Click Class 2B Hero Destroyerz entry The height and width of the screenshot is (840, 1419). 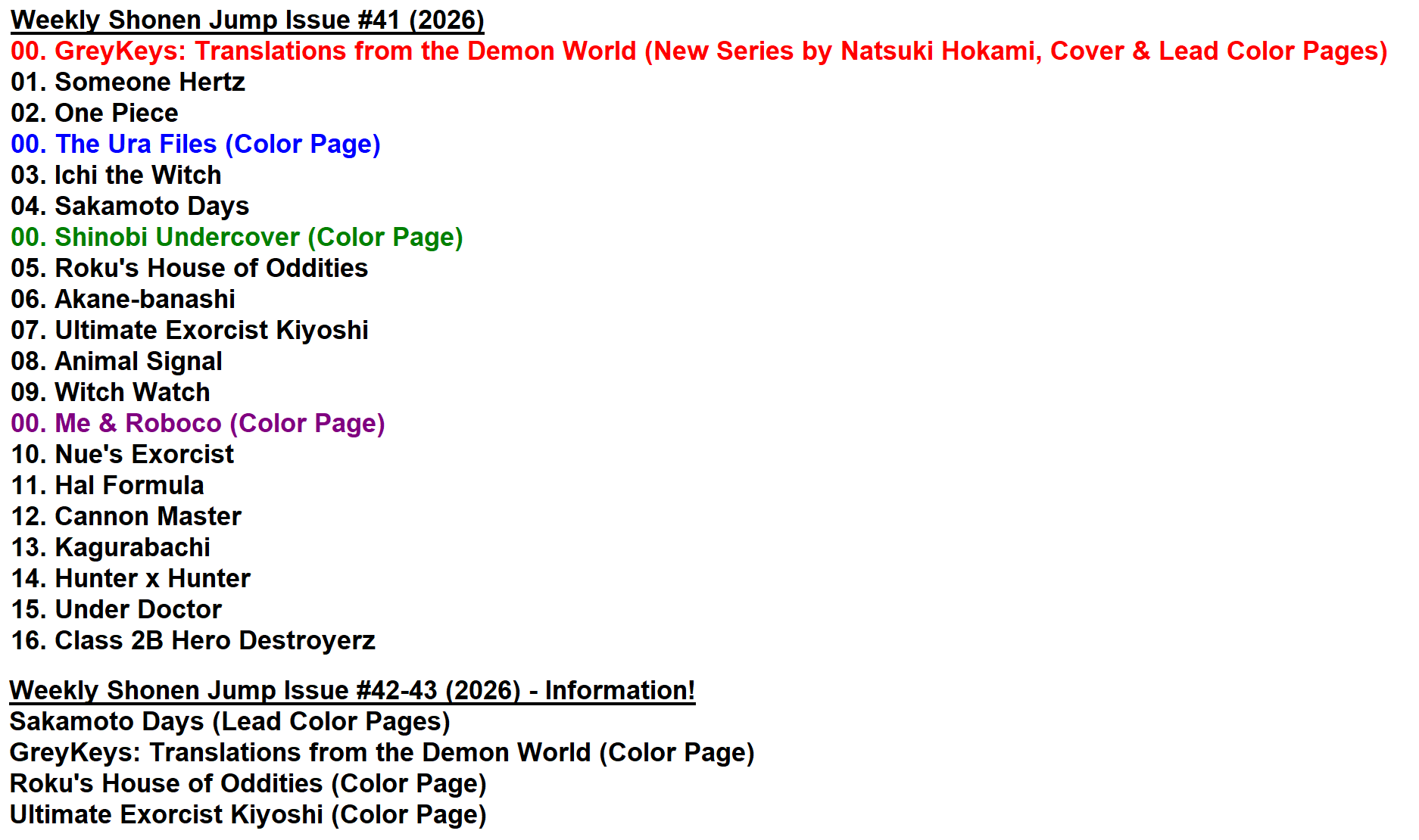pyautogui.click(x=193, y=640)
